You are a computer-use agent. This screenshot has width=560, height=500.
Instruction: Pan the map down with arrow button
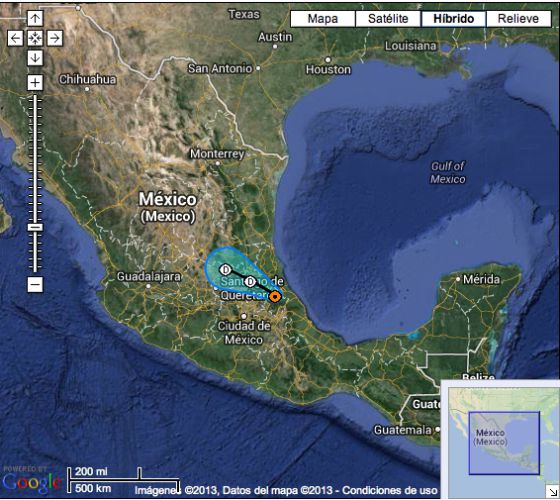35,58
